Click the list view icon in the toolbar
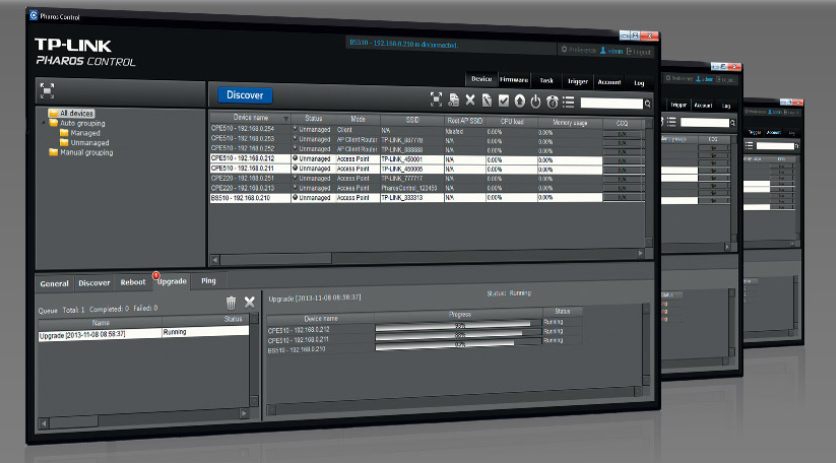This screenshot has width=836, height=463. pos(568,101)
